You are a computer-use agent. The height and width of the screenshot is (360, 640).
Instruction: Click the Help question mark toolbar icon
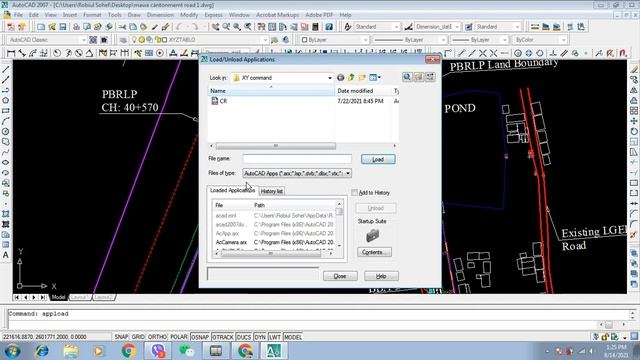329,27
